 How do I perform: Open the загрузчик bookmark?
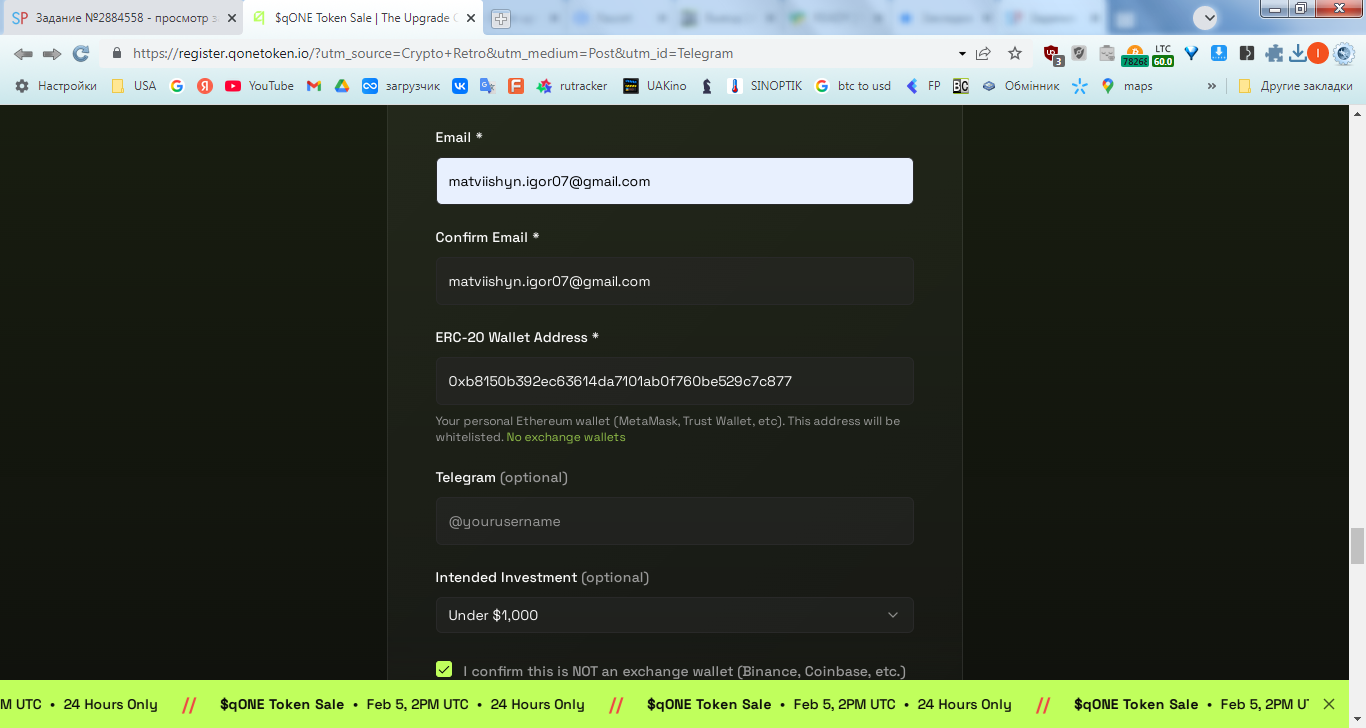[401, 86]
